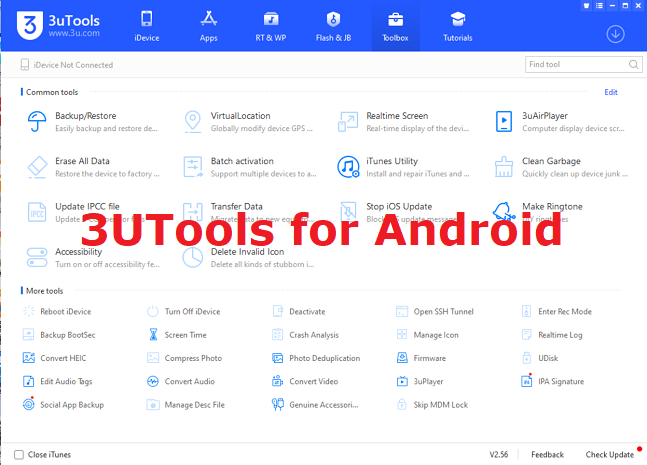This screenshot has width=647, height=465.
Task: Switch to the Apps tab
Action: [209, 27]
